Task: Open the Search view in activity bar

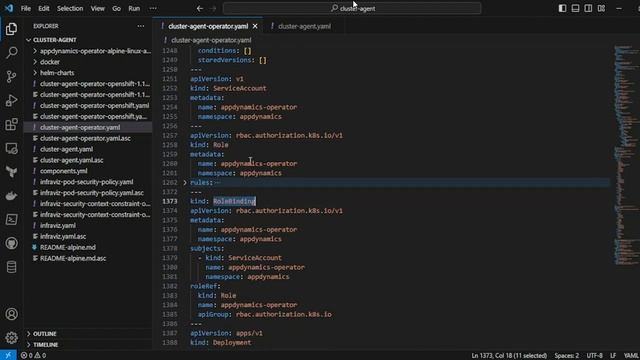Action: [x=11, y=52]
